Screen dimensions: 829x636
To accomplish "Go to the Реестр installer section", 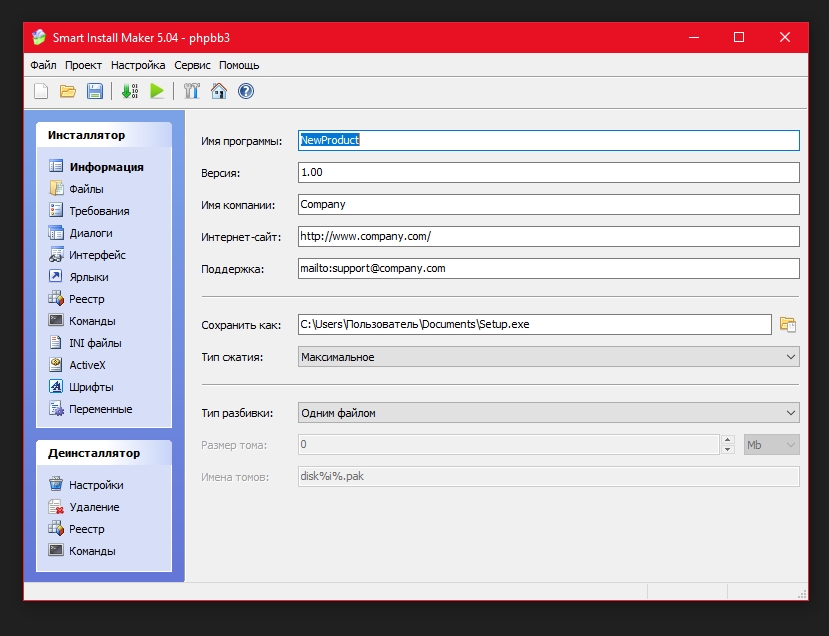I will [86, 299].
